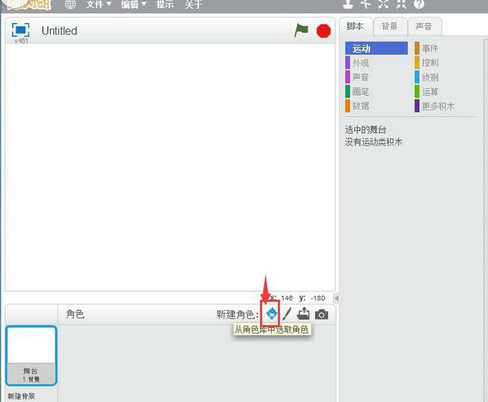This screenshot has width=488, height=402.
Task: Choose sprite from library icon
Action: click(x=271, y=313)
